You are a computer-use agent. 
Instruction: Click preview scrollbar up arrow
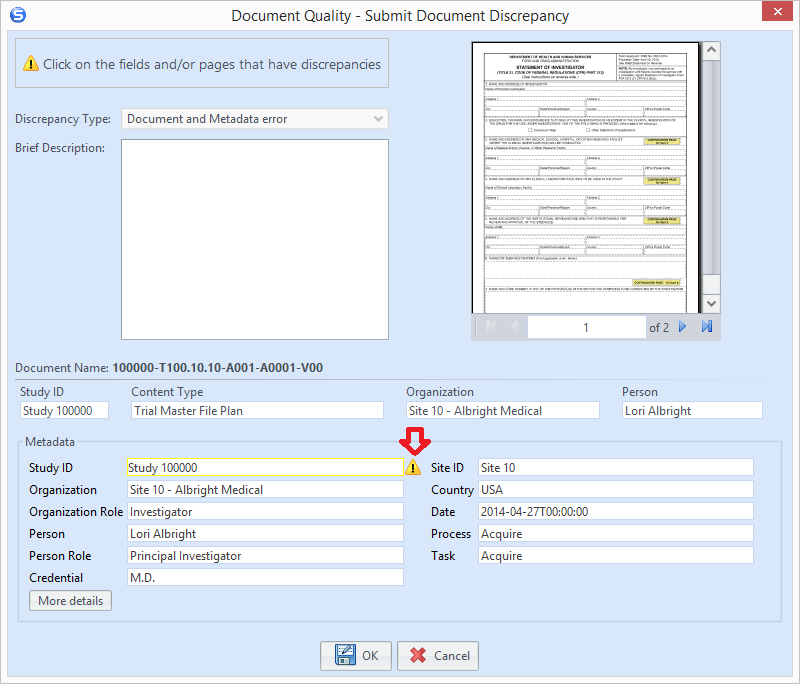tap(711, 50)
